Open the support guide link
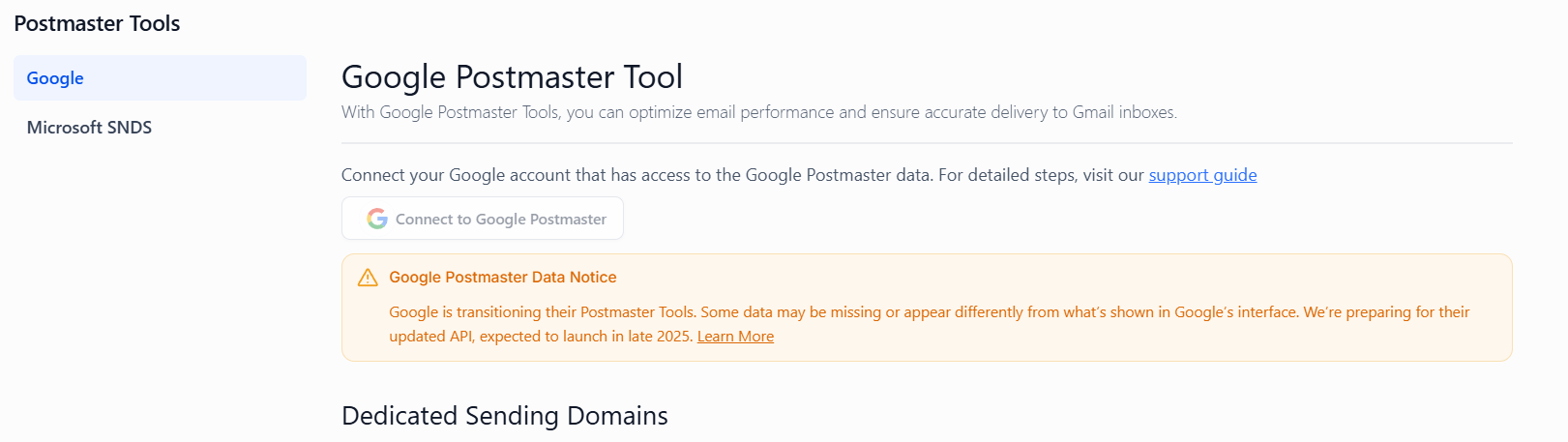The width and height of the screenshot is (1568, 442). click(1202, 175)
